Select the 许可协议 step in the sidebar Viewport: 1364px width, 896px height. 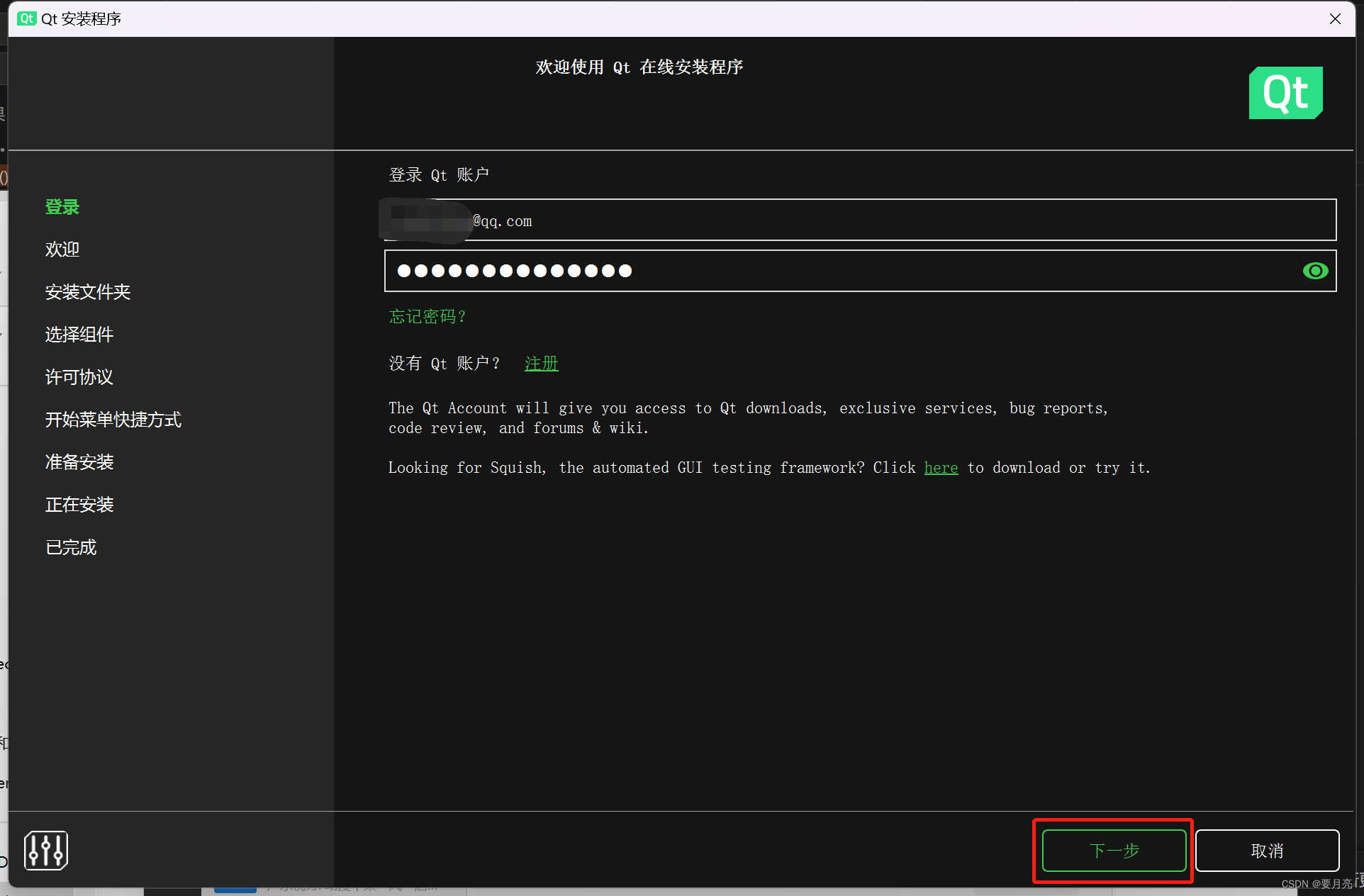click(x=79, y=377)
